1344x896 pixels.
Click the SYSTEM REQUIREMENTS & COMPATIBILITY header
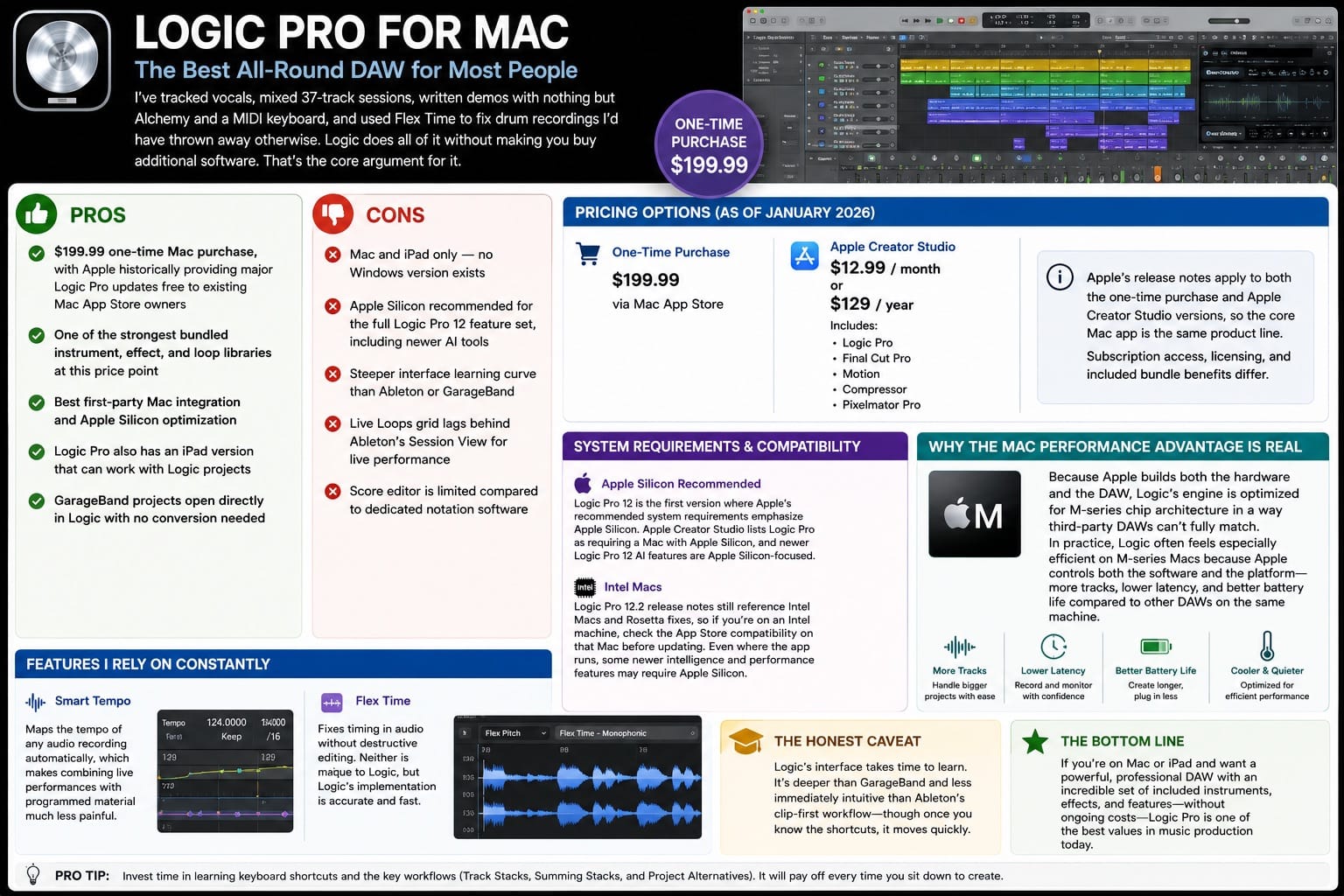tap(734, 446)
